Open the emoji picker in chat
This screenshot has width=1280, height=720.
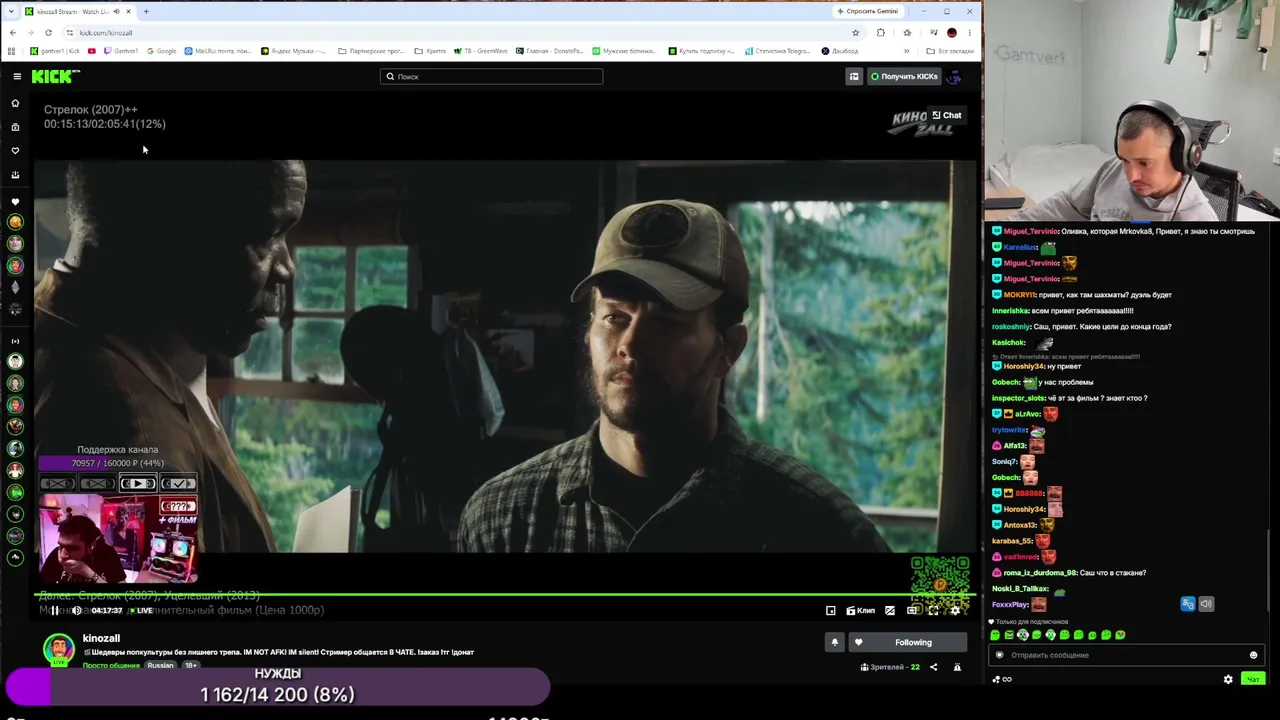coord(1253,655)
